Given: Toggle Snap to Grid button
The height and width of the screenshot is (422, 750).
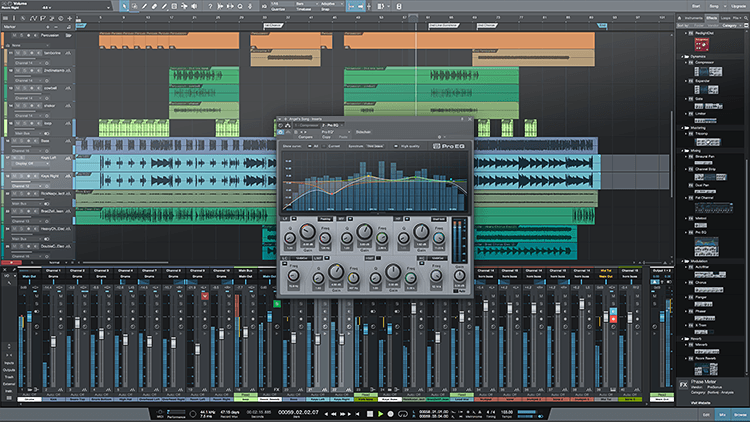Looking at the screenshot, I should click(352, 6).
